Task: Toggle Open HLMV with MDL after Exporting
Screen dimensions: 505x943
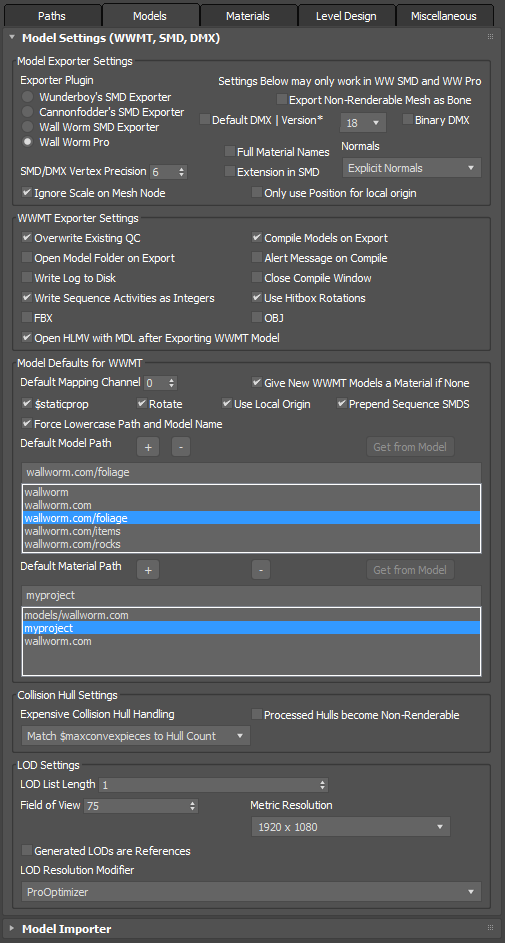Action: 27,337
